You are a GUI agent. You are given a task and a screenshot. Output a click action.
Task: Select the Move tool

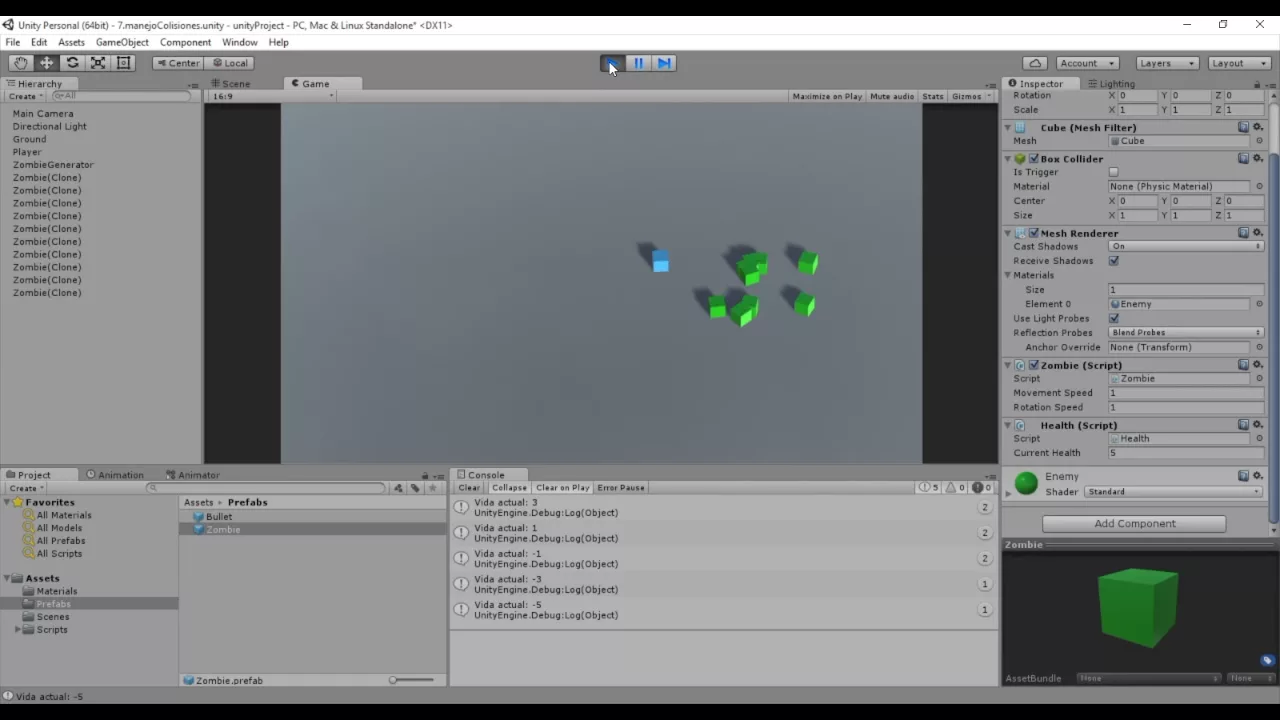46,63
